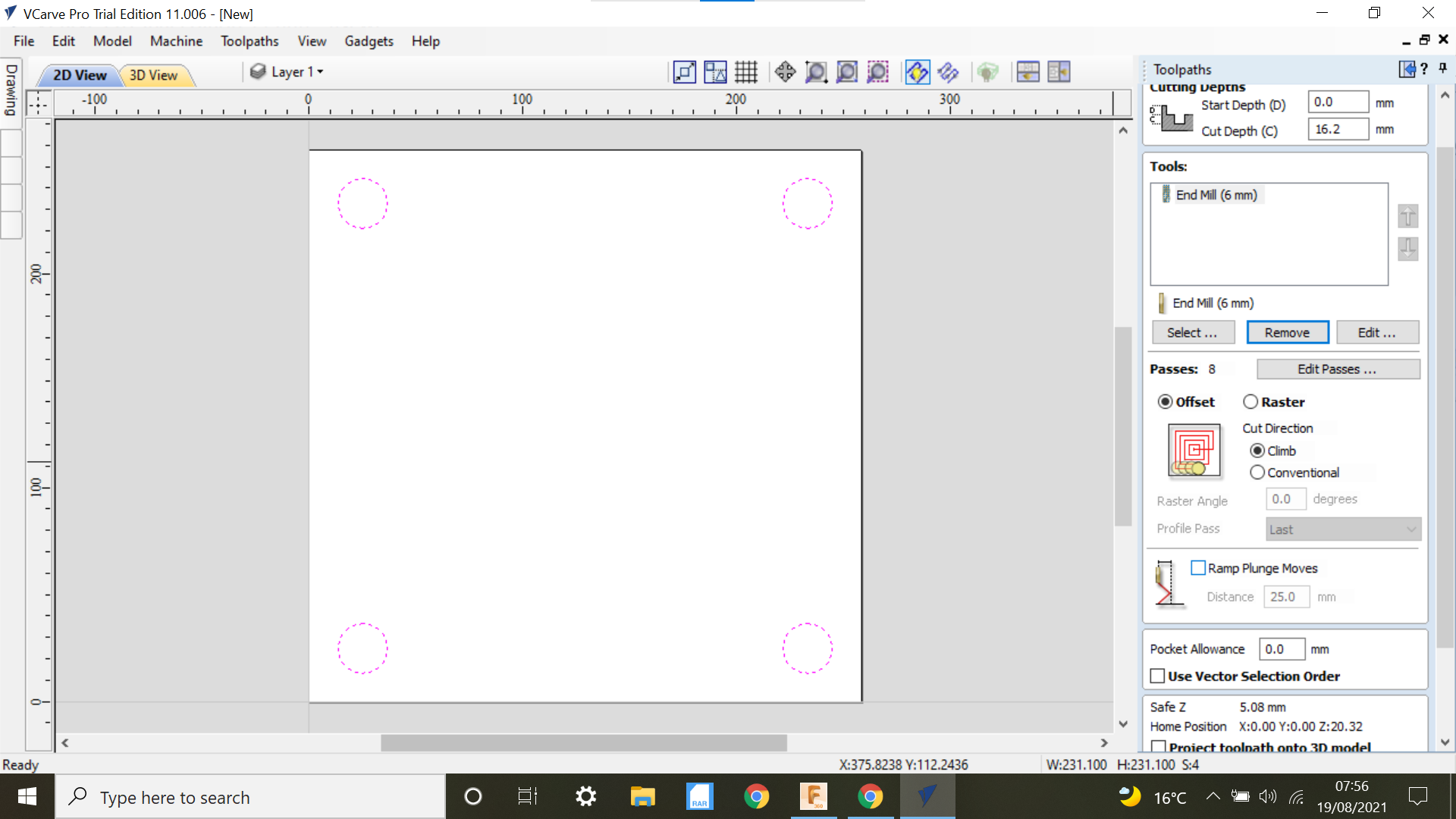Switch Toolpaths panel to the other tab icon
The height and width of the screenshot is (819, 1456).
coord(1407,69)
